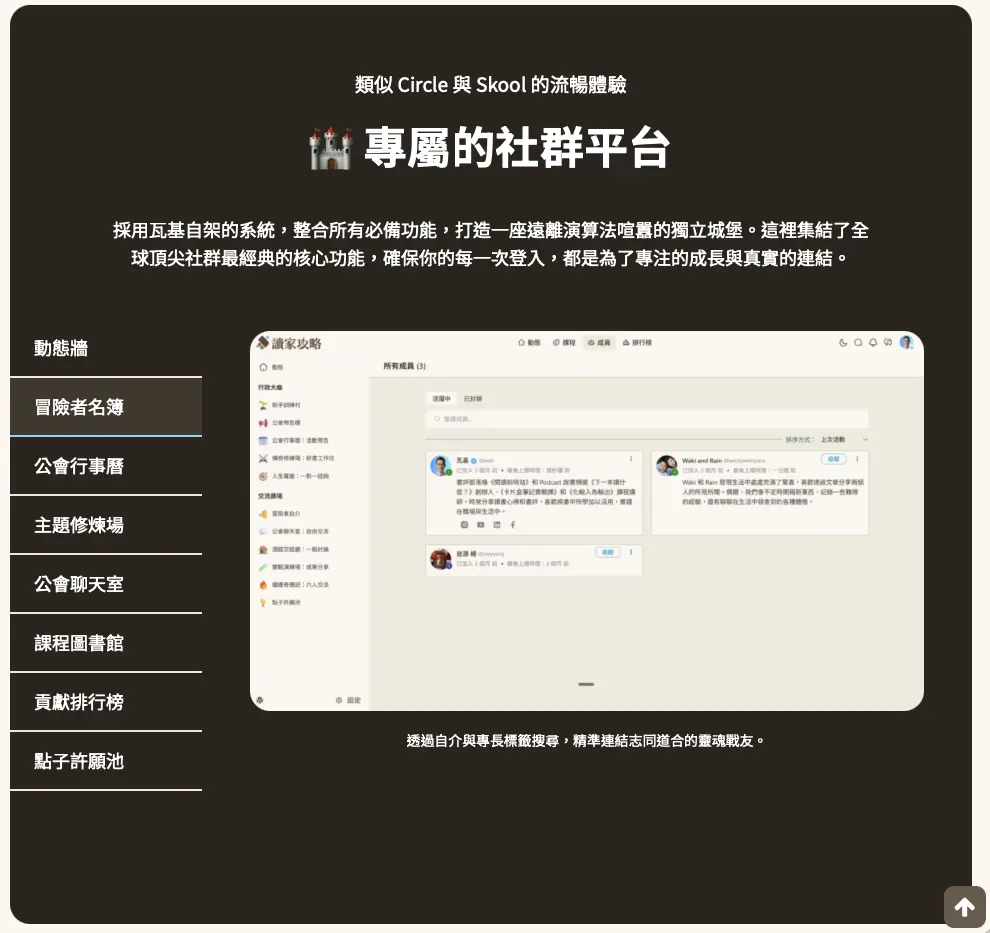Click the dark mode moon icon
This screenshot has height=933, width=990.
point(843,342)
